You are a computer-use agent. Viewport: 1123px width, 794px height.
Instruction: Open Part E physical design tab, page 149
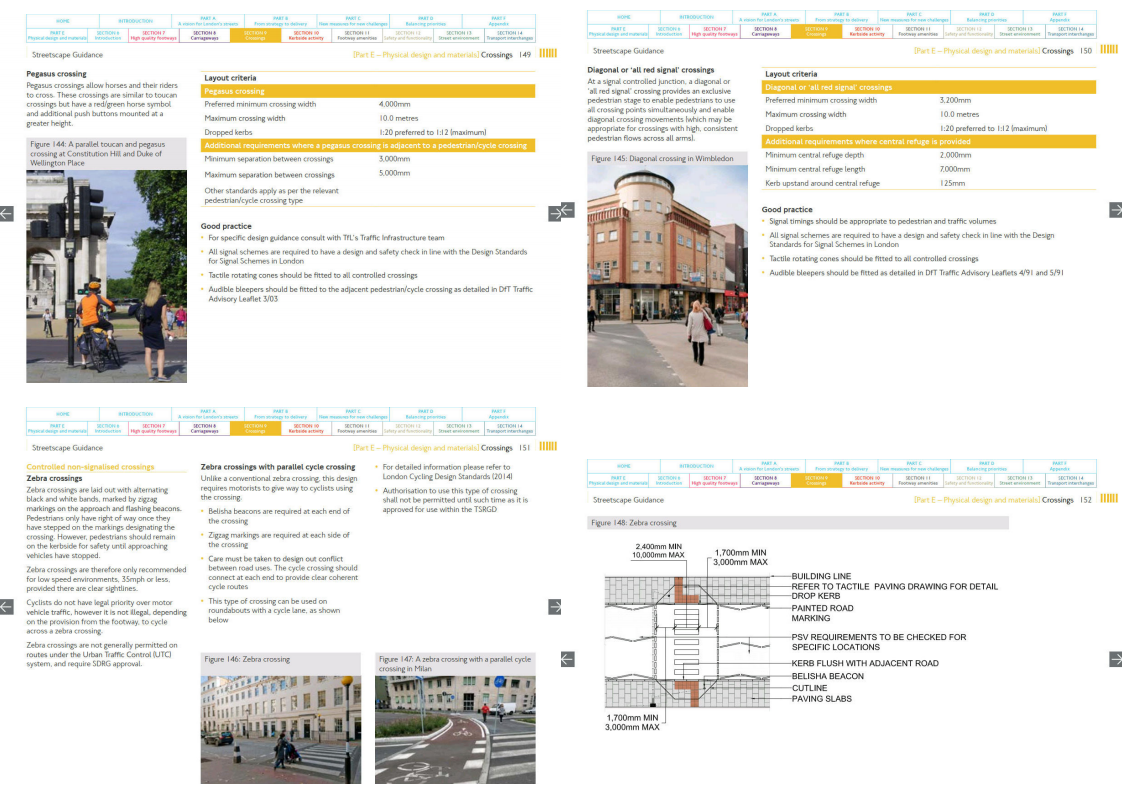click(x=57, y=35)
